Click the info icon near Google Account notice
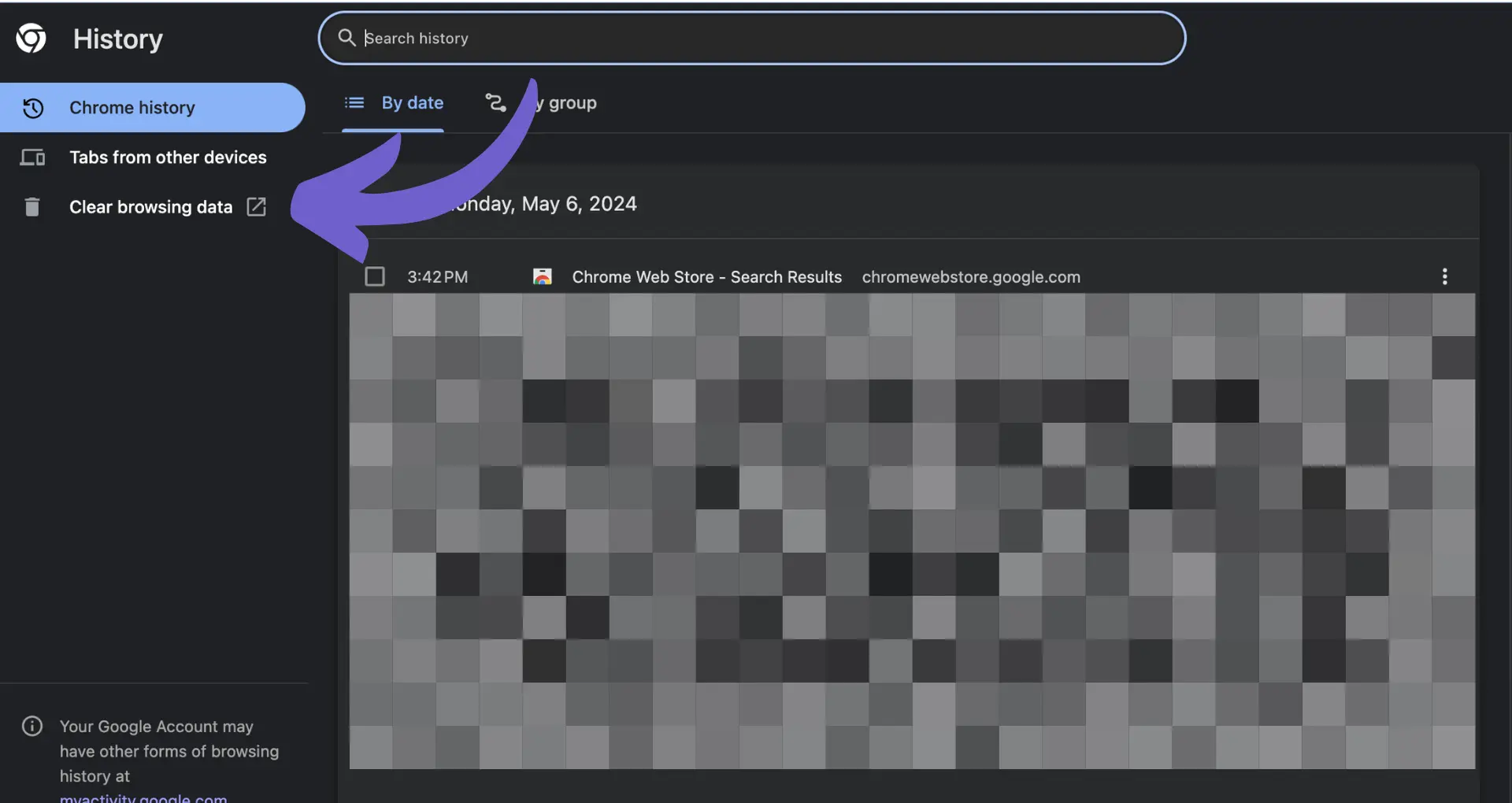This screenshot has height=803, width=1512. point(32,726)
